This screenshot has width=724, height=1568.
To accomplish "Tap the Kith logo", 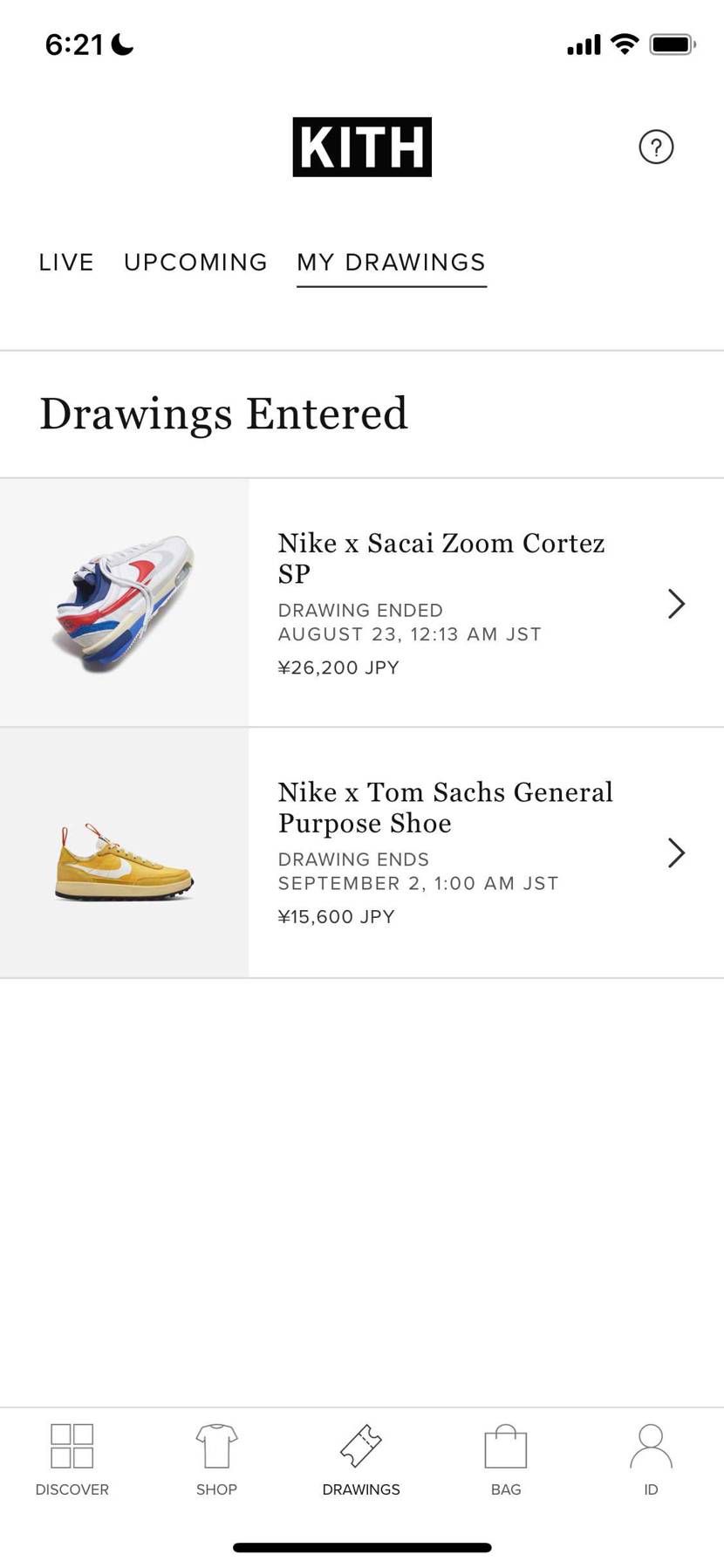I will pos(362,147).
